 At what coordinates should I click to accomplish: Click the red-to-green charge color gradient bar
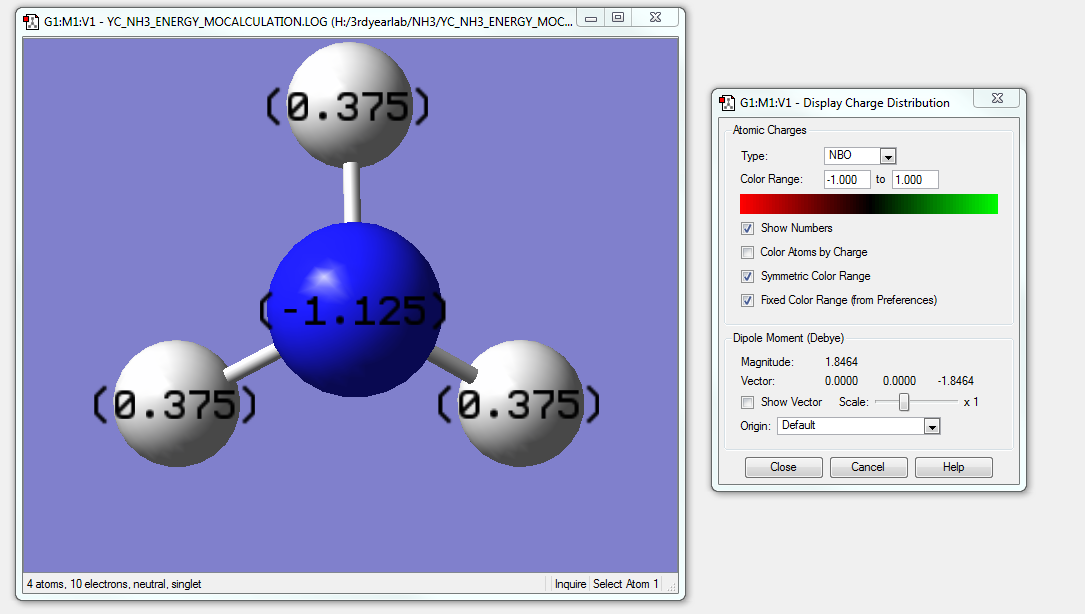point(868,204)
